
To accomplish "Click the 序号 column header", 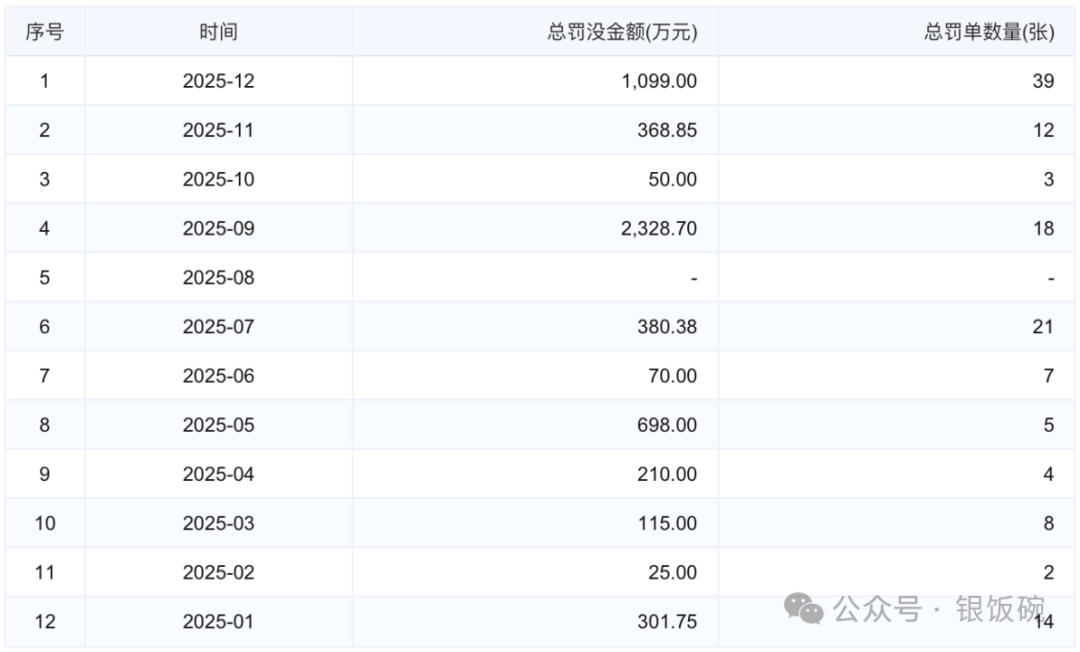I will (x=44, y=32).
